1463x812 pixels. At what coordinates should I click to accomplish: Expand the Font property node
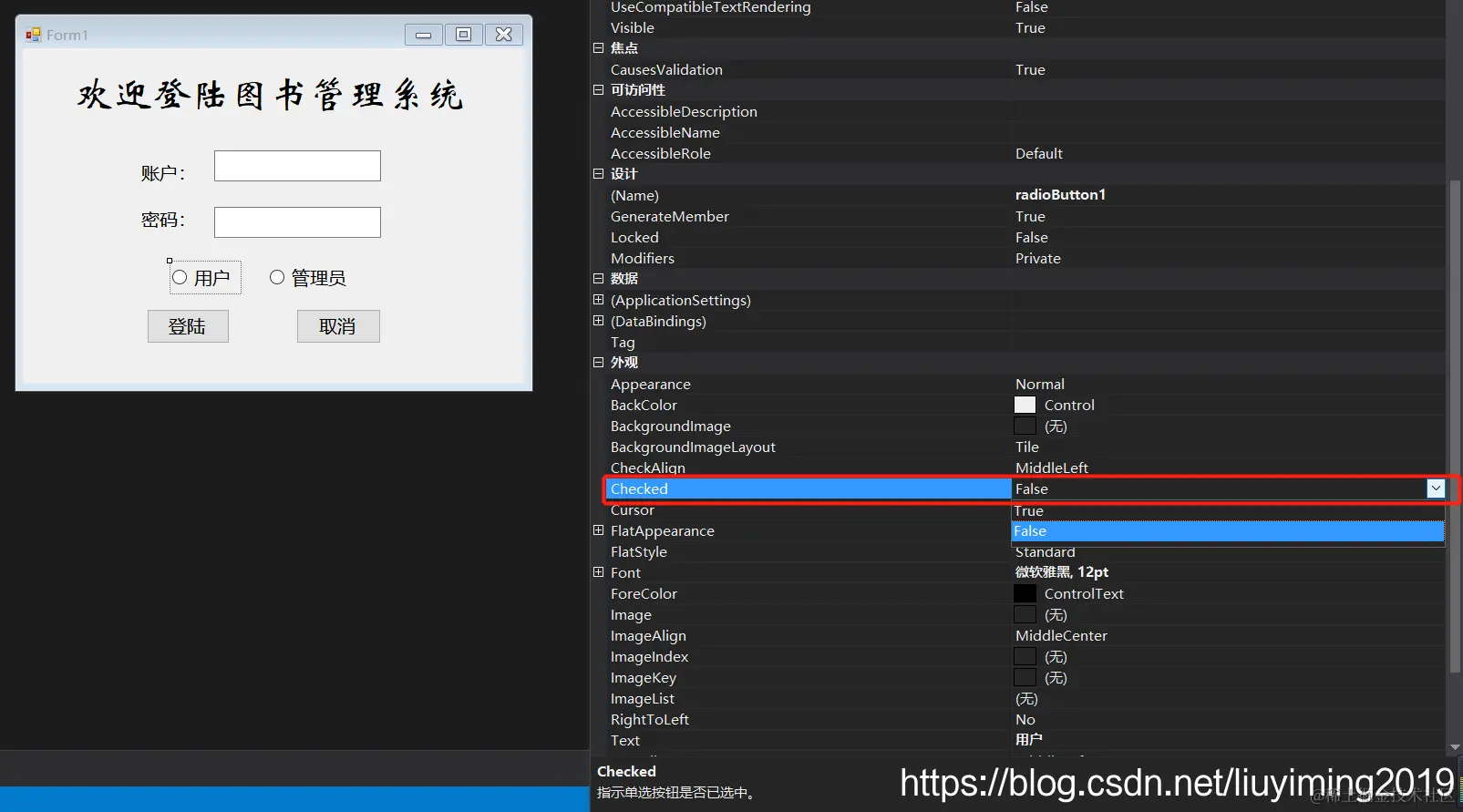point(598,572)
